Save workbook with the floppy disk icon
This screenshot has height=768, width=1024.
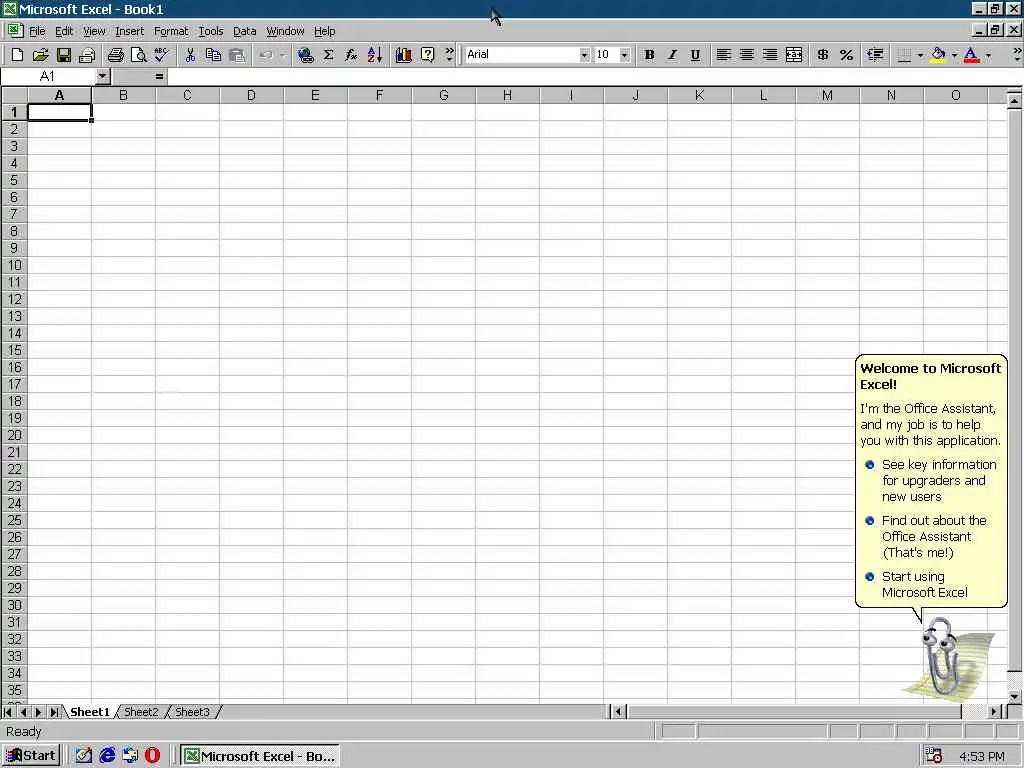(63, 56)
